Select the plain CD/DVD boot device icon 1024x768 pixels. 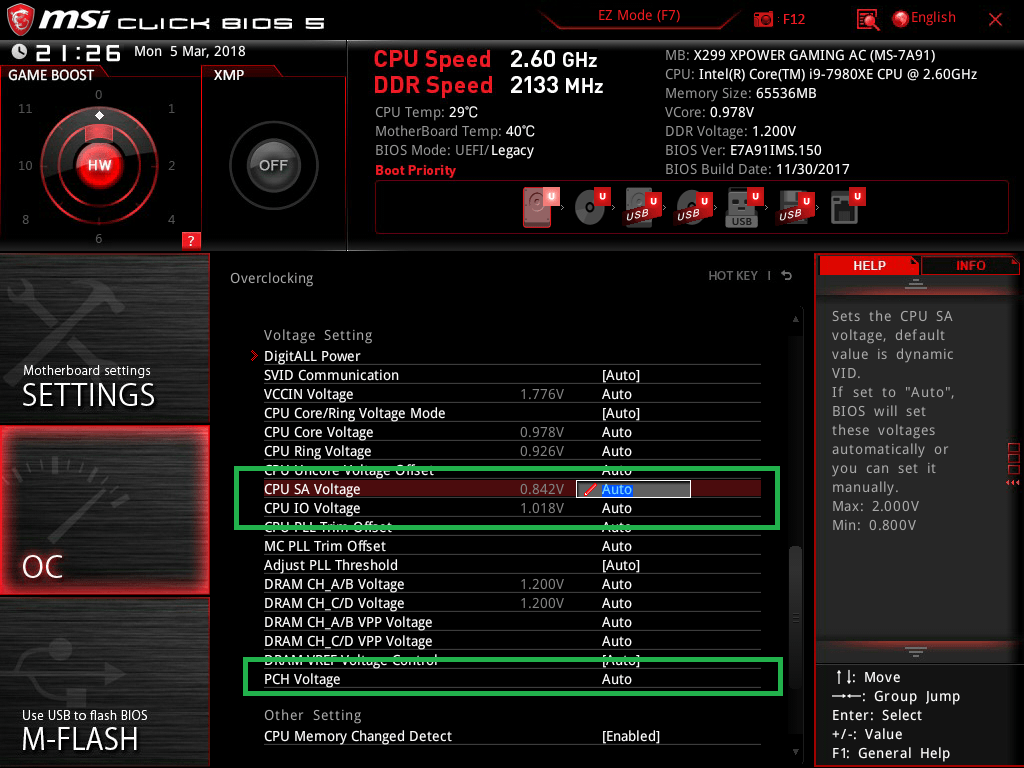(590, 207)
